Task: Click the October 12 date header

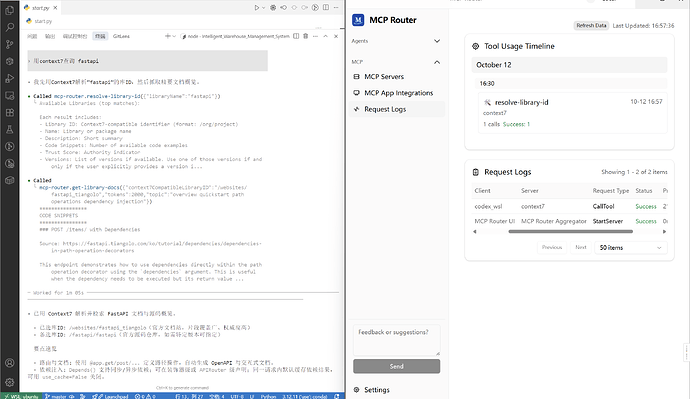Action: pos(569,65)
